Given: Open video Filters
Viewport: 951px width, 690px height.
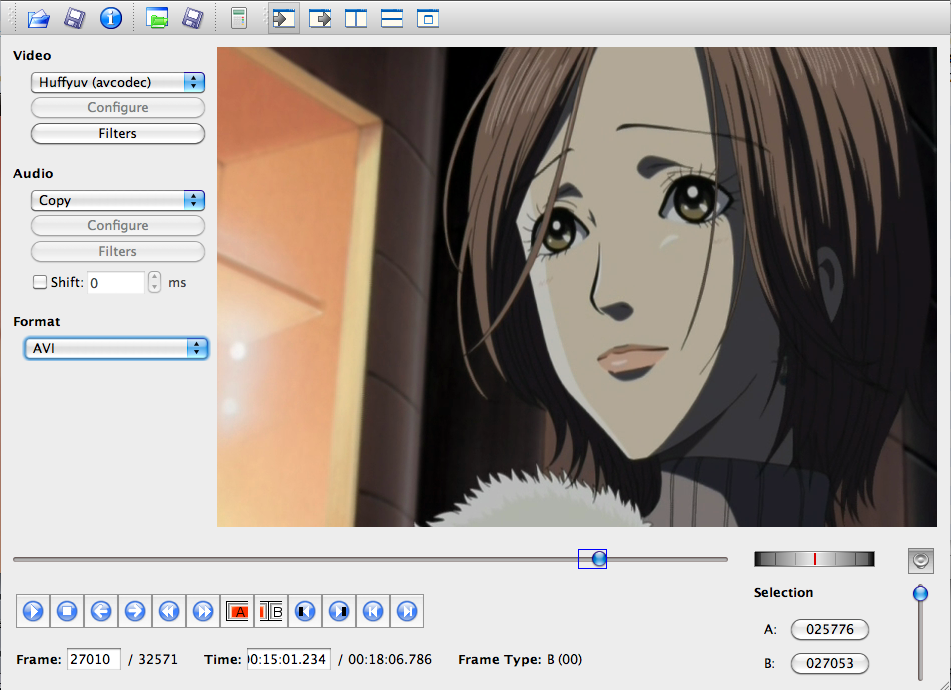Looking at the screenshot, I should point(118,133).
